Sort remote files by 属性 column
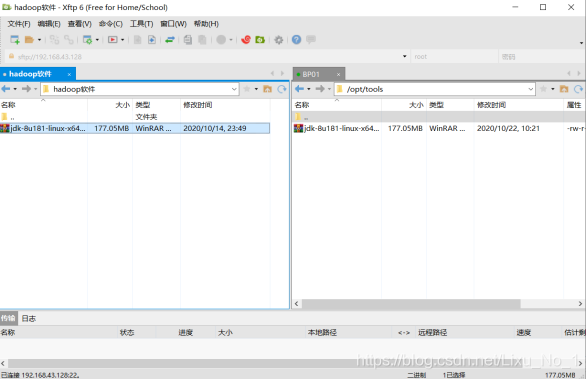 574,105
